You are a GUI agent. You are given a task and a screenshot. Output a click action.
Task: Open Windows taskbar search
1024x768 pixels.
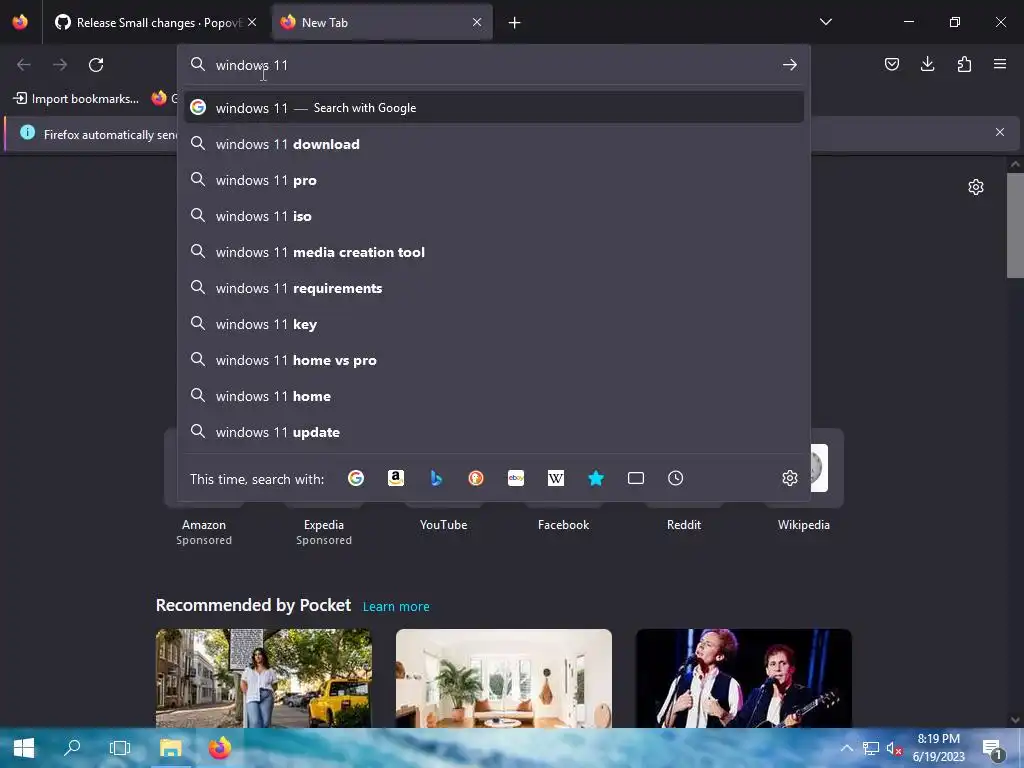(72, 748)
